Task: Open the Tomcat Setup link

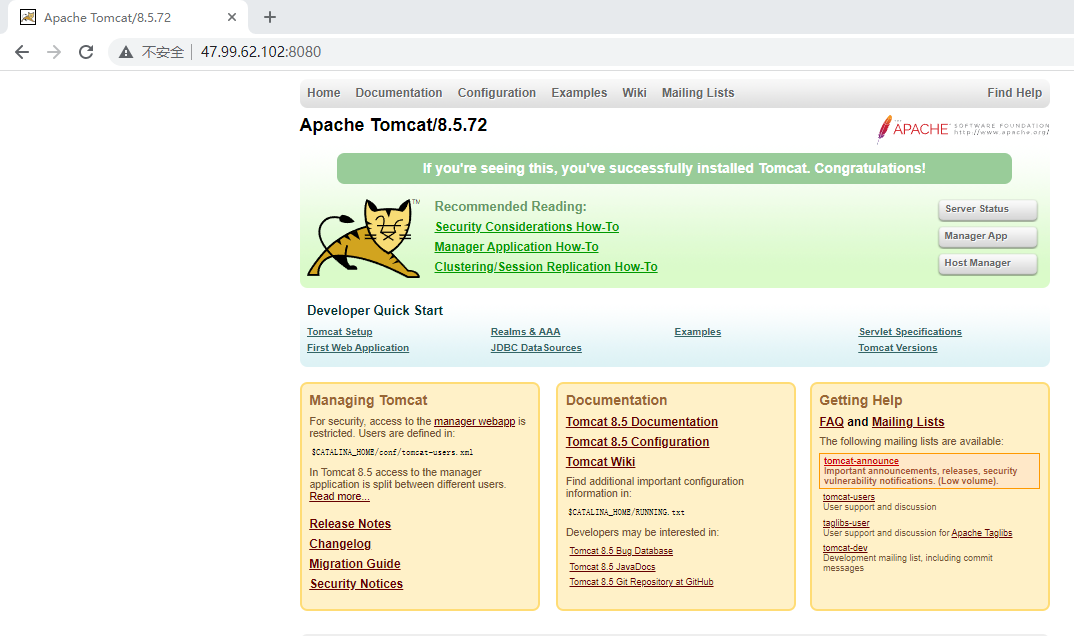Action: [x=340, y=331]
